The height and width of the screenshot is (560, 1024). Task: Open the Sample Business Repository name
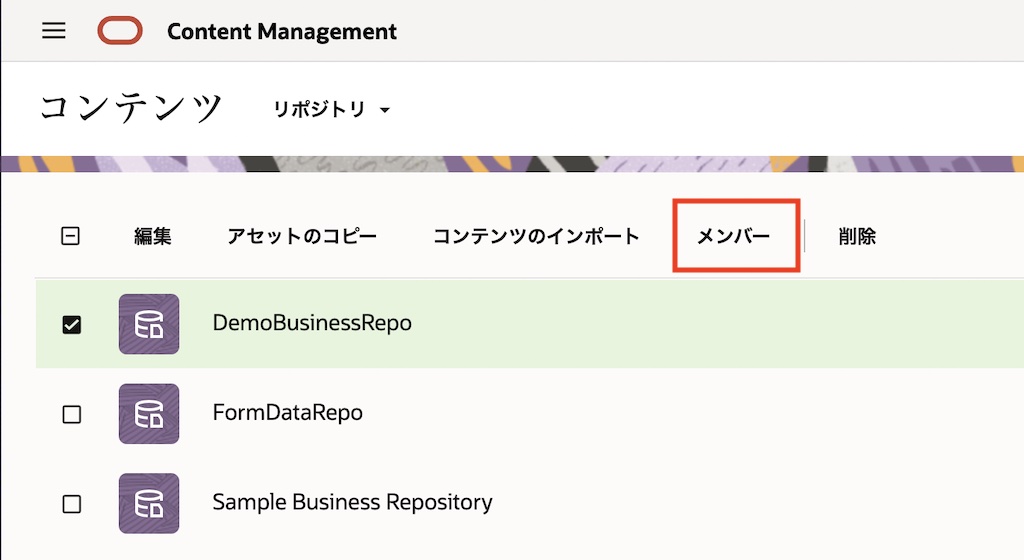pos(352,502)
